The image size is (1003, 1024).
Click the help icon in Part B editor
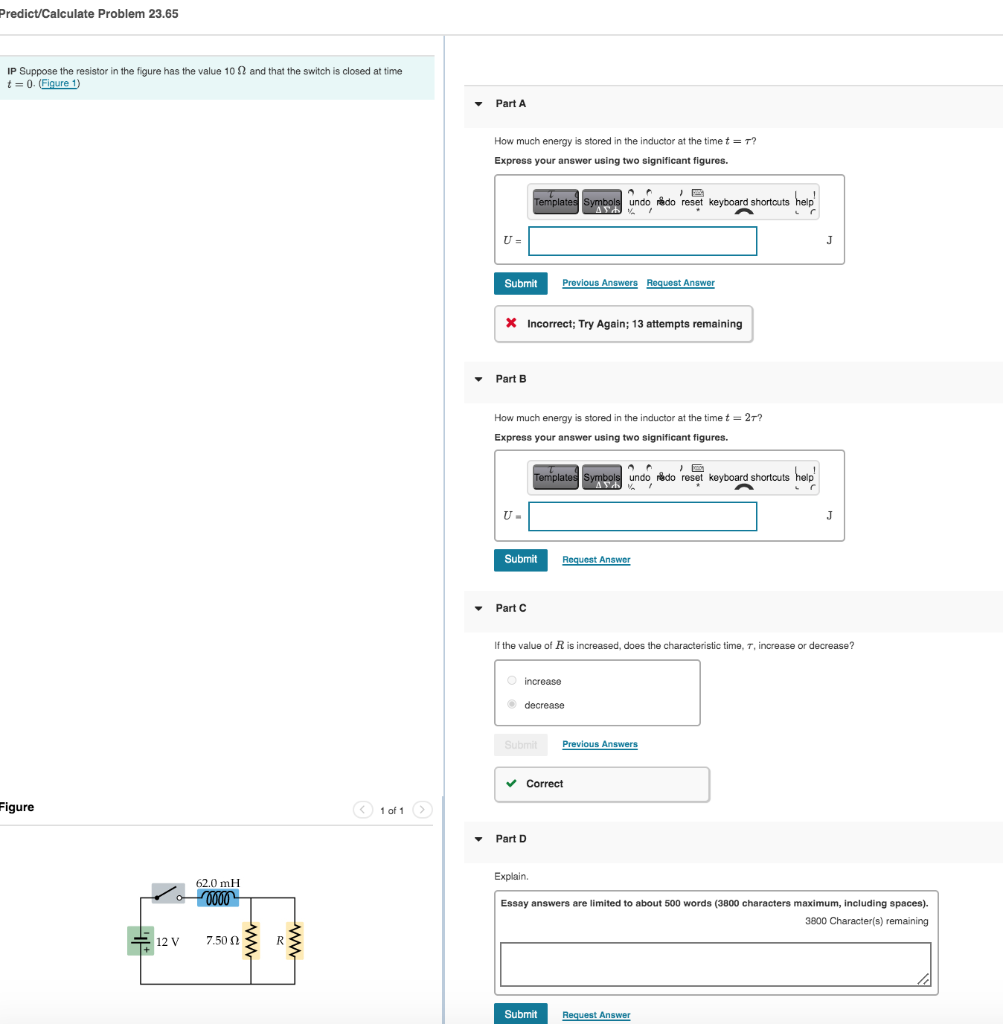point(804,477)
